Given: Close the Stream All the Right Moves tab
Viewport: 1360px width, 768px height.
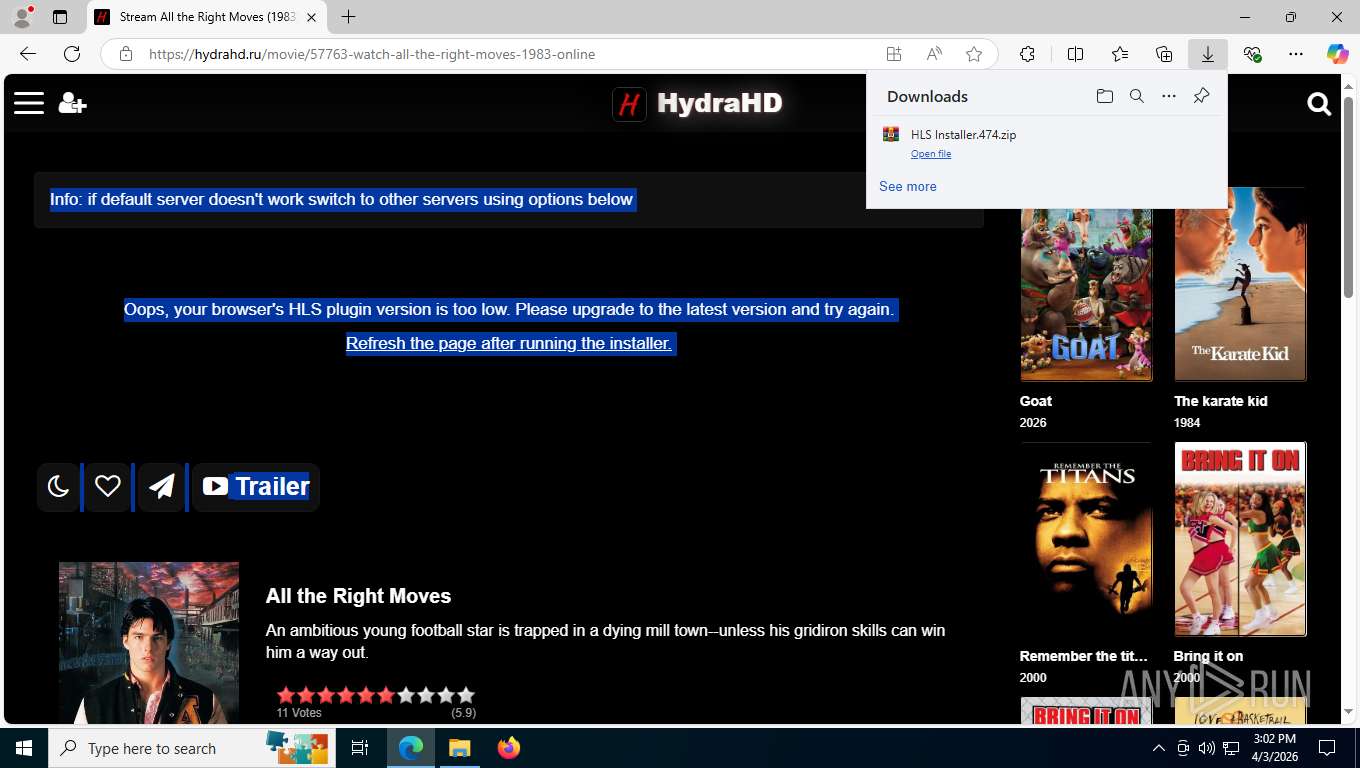Looking at the screenshot, I should point(311,17).
